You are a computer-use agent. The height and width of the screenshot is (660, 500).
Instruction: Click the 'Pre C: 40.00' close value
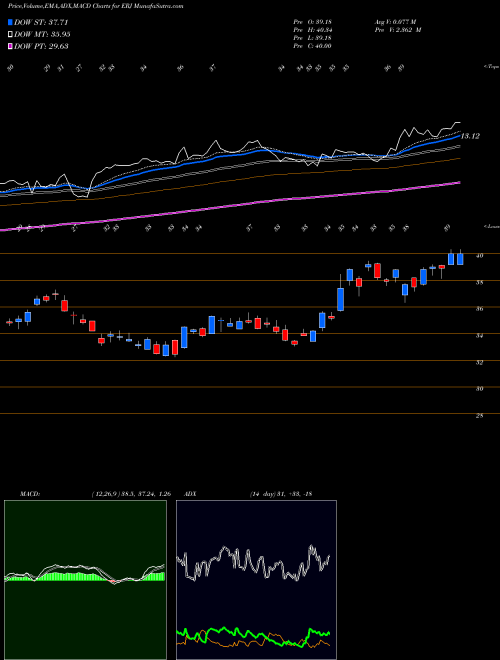313,46
